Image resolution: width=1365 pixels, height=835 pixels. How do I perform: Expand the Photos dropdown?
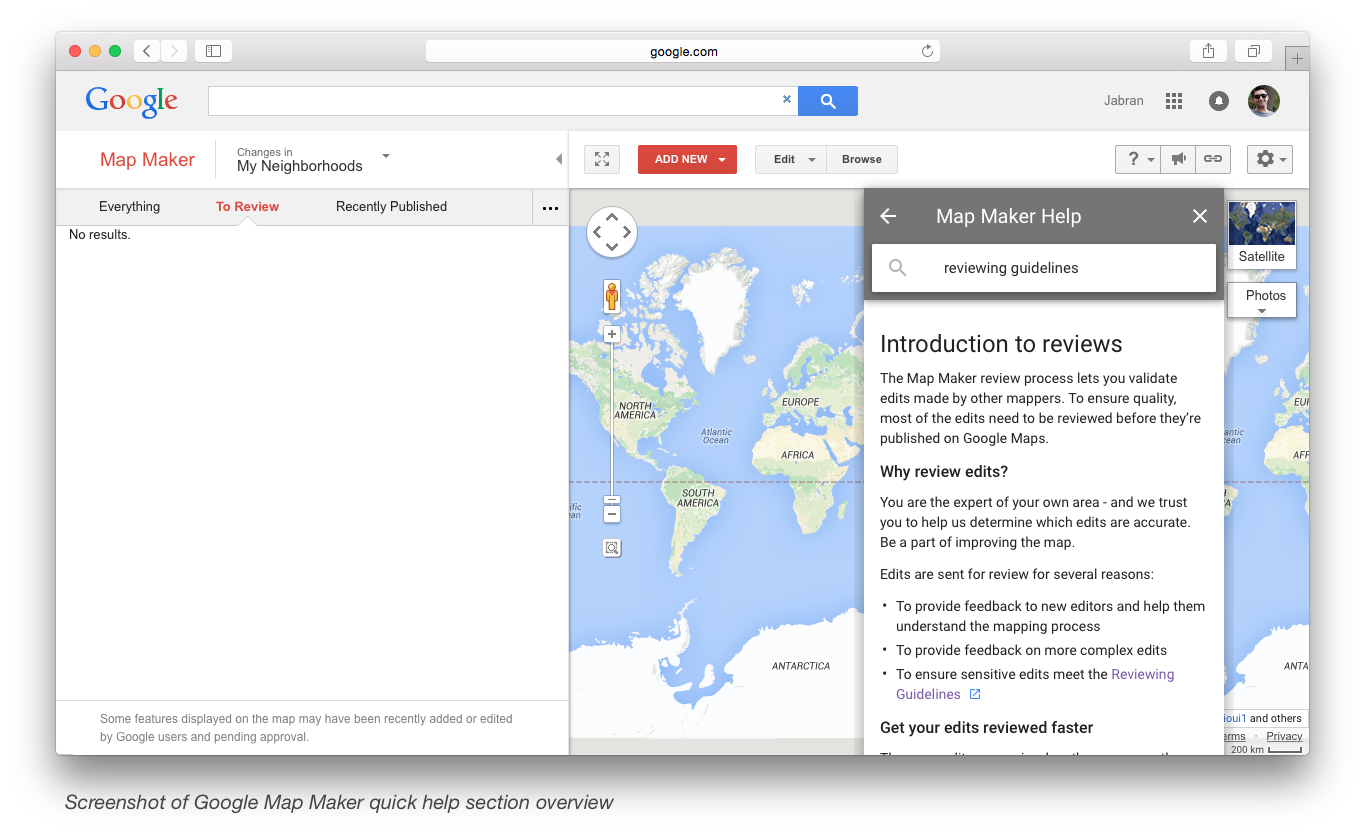point(1261,299)
